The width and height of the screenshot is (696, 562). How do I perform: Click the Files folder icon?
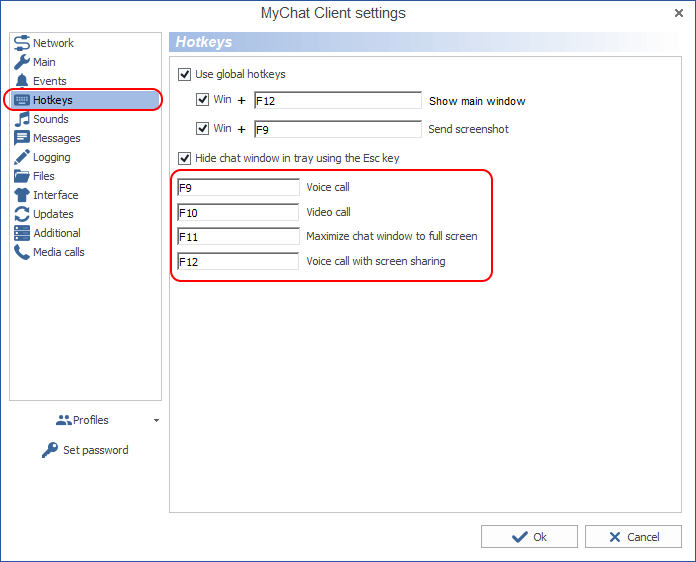pos(22,176)
